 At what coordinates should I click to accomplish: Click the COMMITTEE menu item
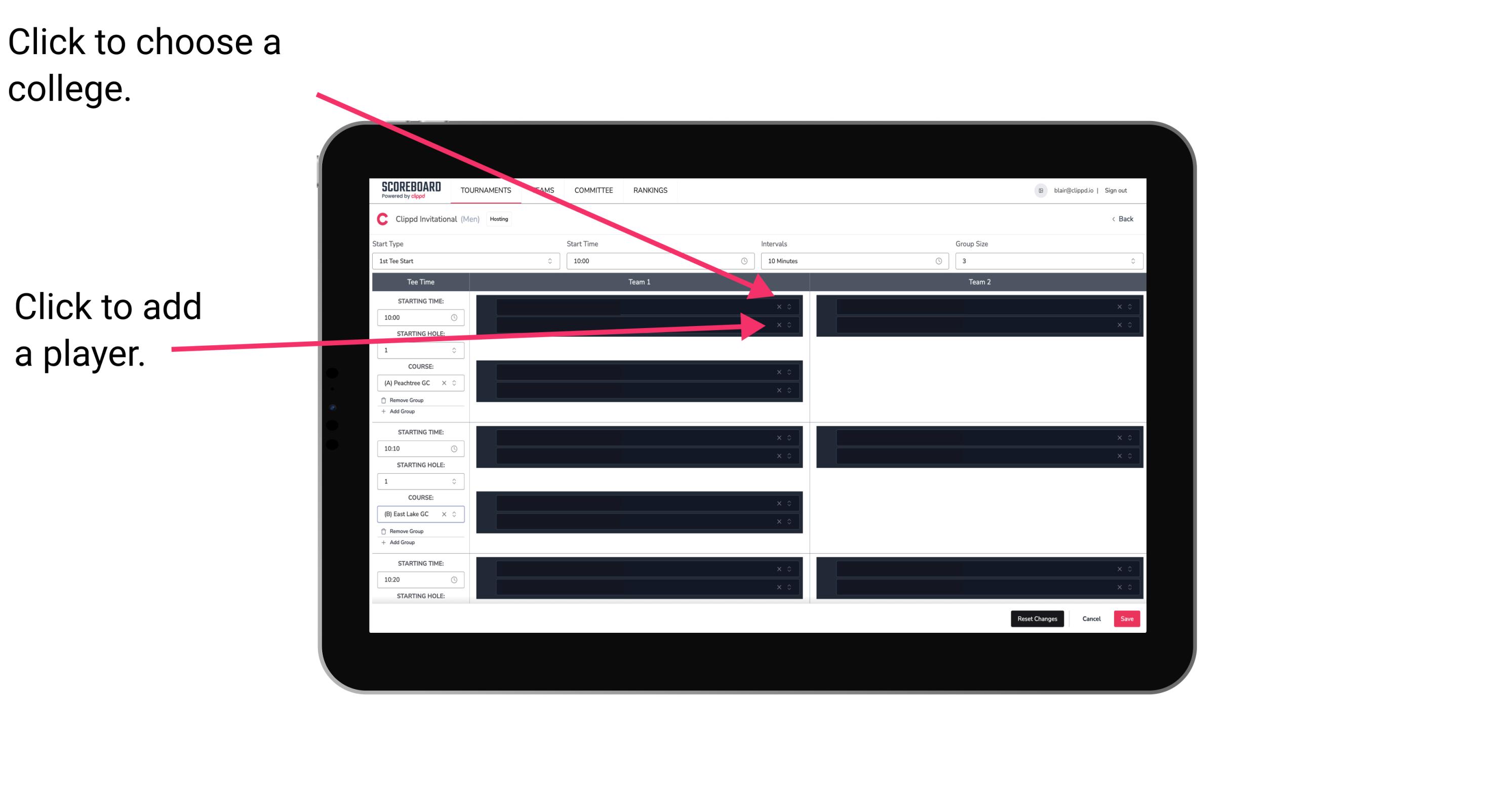pos(594,192)
